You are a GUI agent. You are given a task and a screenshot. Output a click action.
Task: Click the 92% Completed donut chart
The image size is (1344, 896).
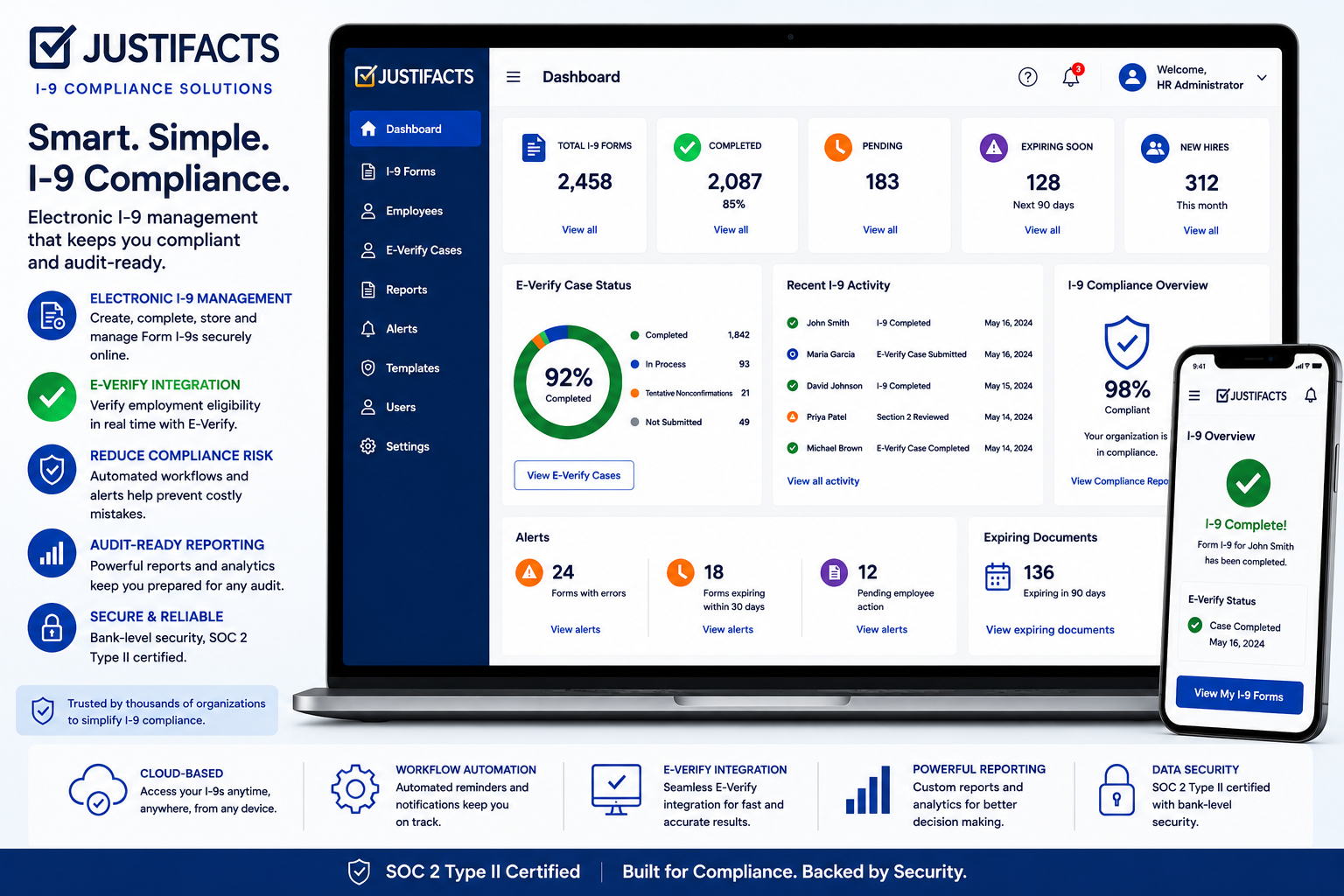pyautogui.click(x=568, y=382)
